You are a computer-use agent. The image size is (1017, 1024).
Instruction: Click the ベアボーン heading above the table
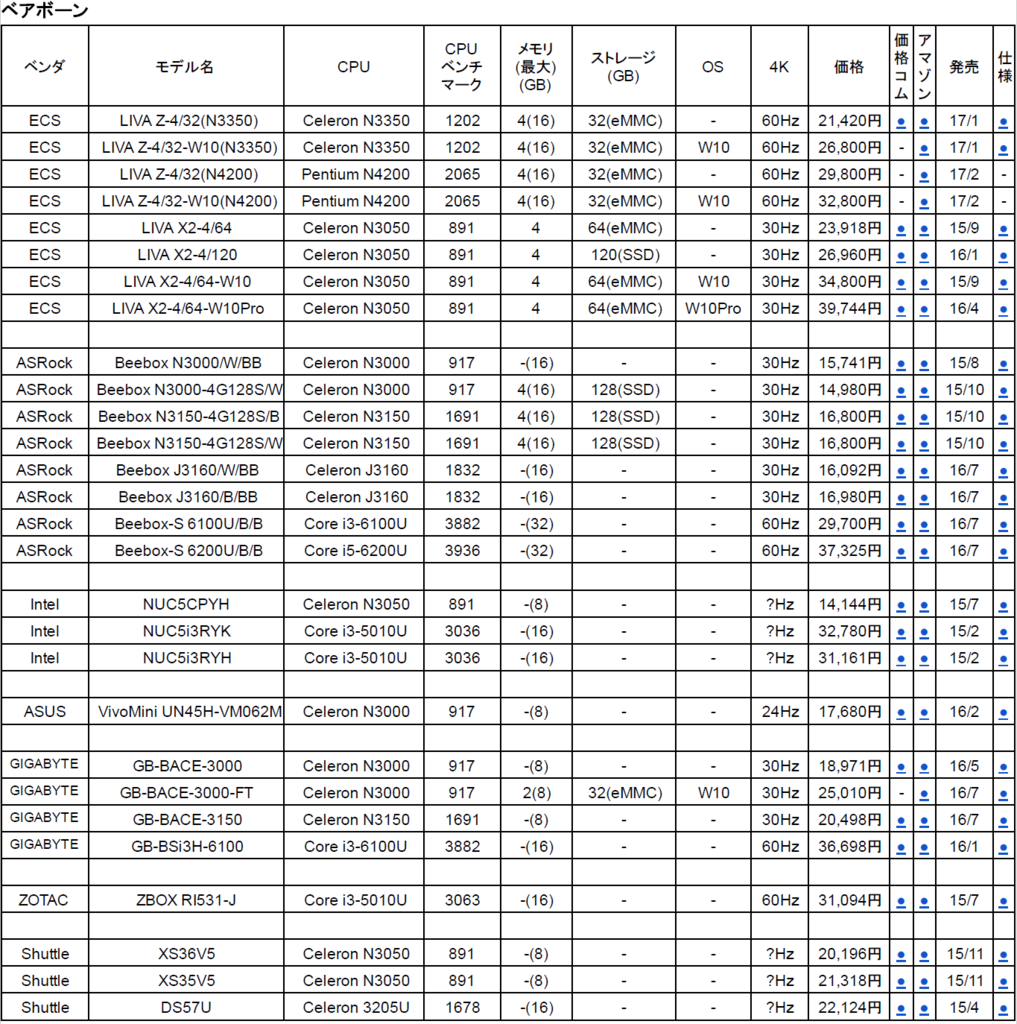[44, 10]
